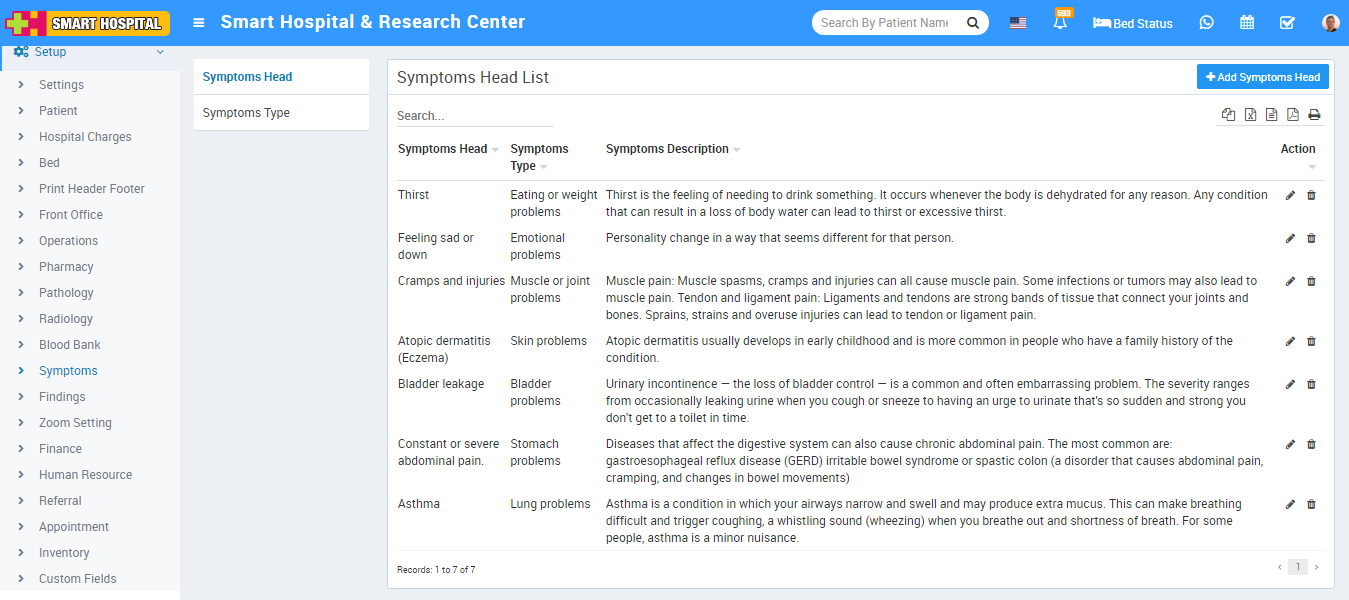Toggle the hamburger sidebar menu
The height and width of the screenshot is (600, 1349).
199,23
